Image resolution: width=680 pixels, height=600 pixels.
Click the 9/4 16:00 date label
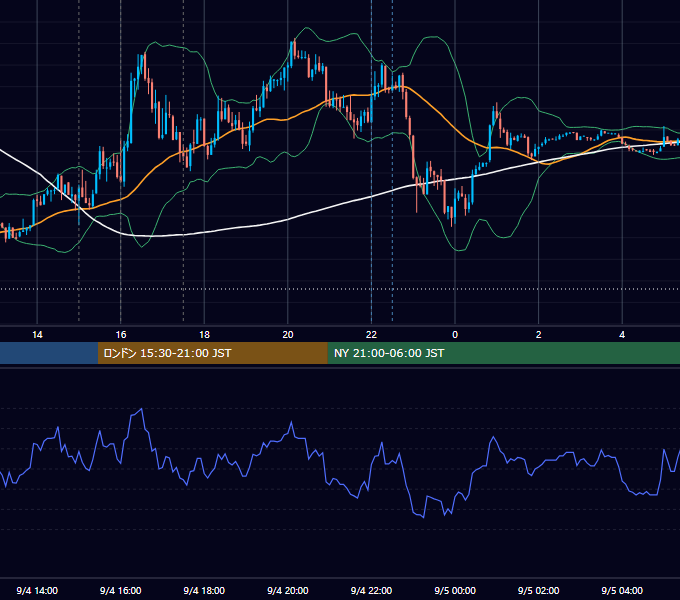click(x=121, y=590)
